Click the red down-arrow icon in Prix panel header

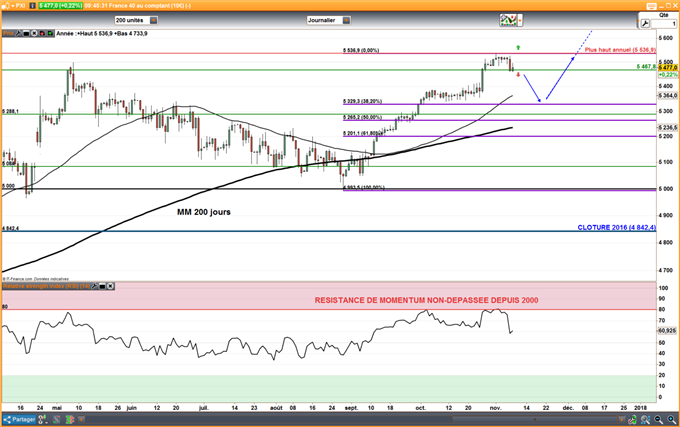[x=42, y=33]
